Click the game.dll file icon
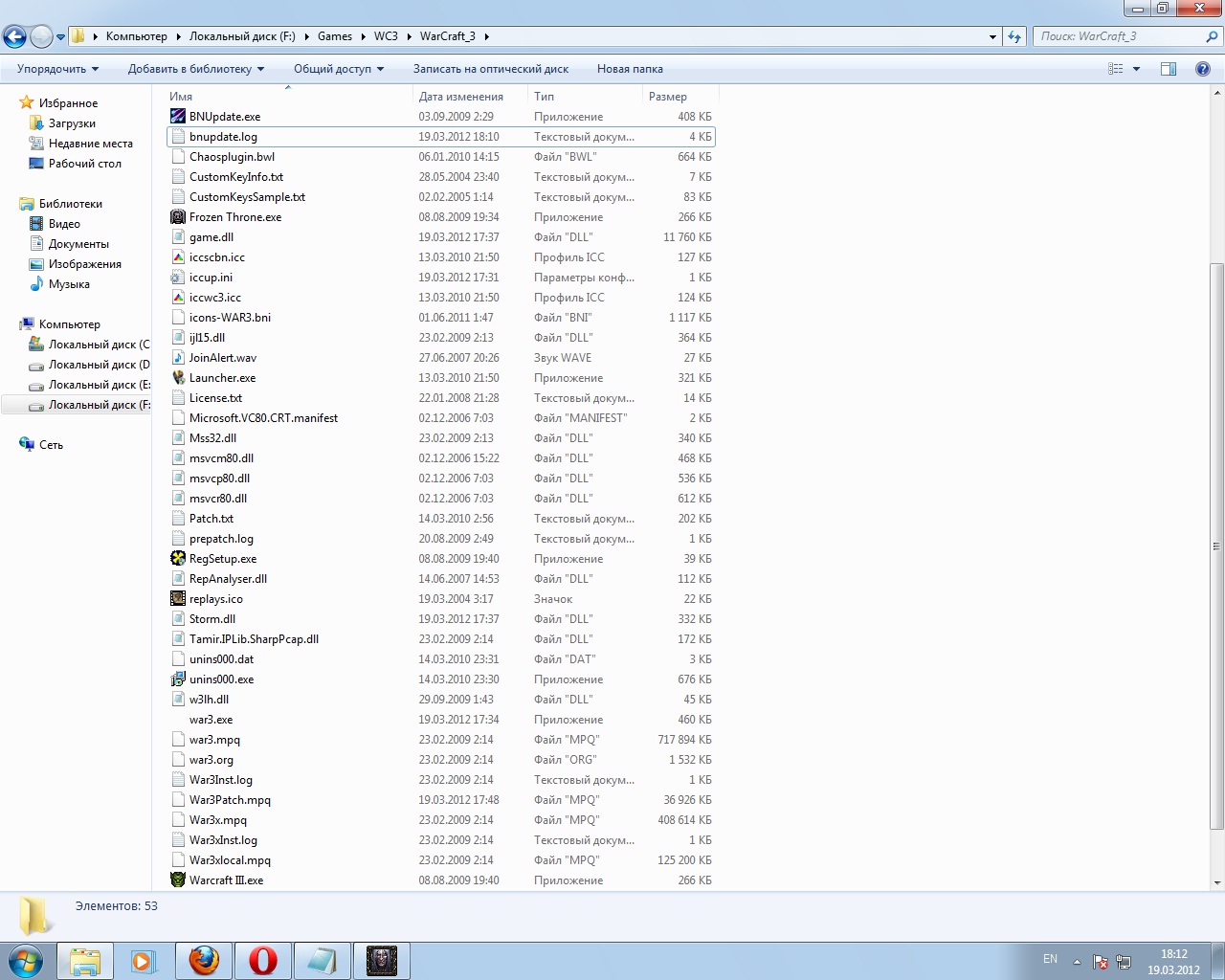1225x980 pixels. coord(178,237)
